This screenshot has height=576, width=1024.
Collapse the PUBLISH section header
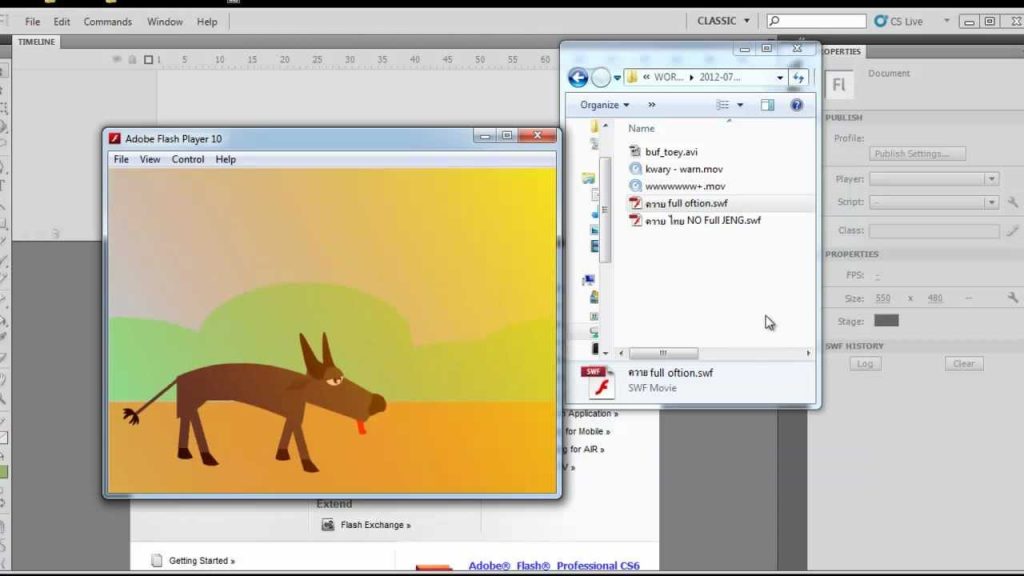coord(844,118)
